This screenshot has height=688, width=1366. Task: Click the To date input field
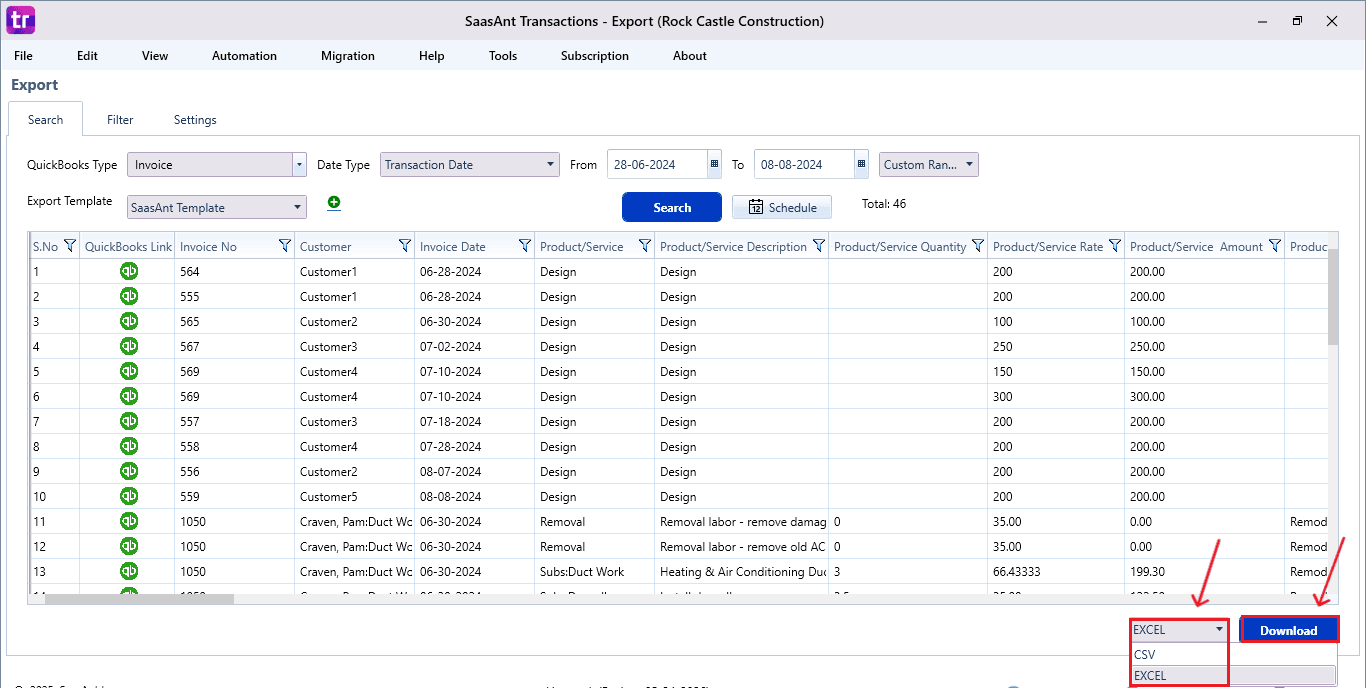(x=804, y=165)
